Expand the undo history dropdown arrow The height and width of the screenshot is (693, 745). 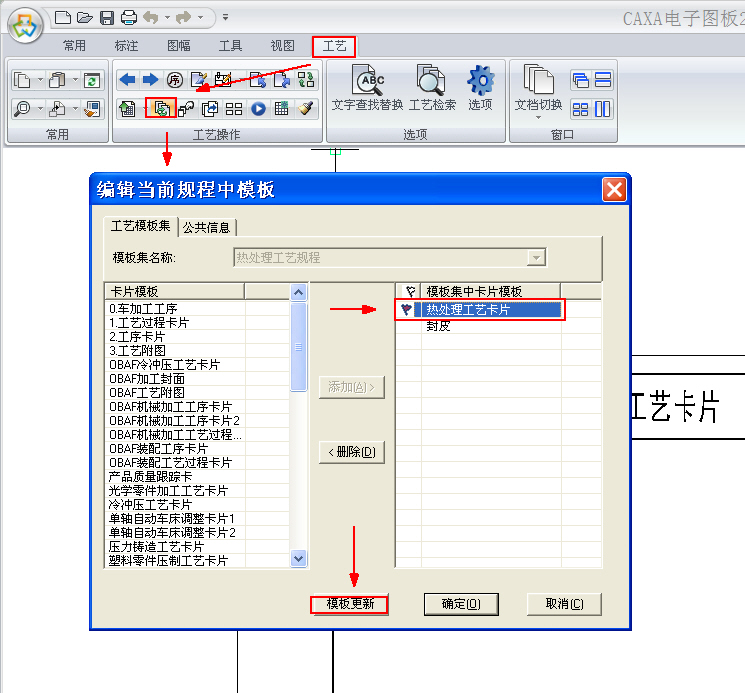(165, 17)
